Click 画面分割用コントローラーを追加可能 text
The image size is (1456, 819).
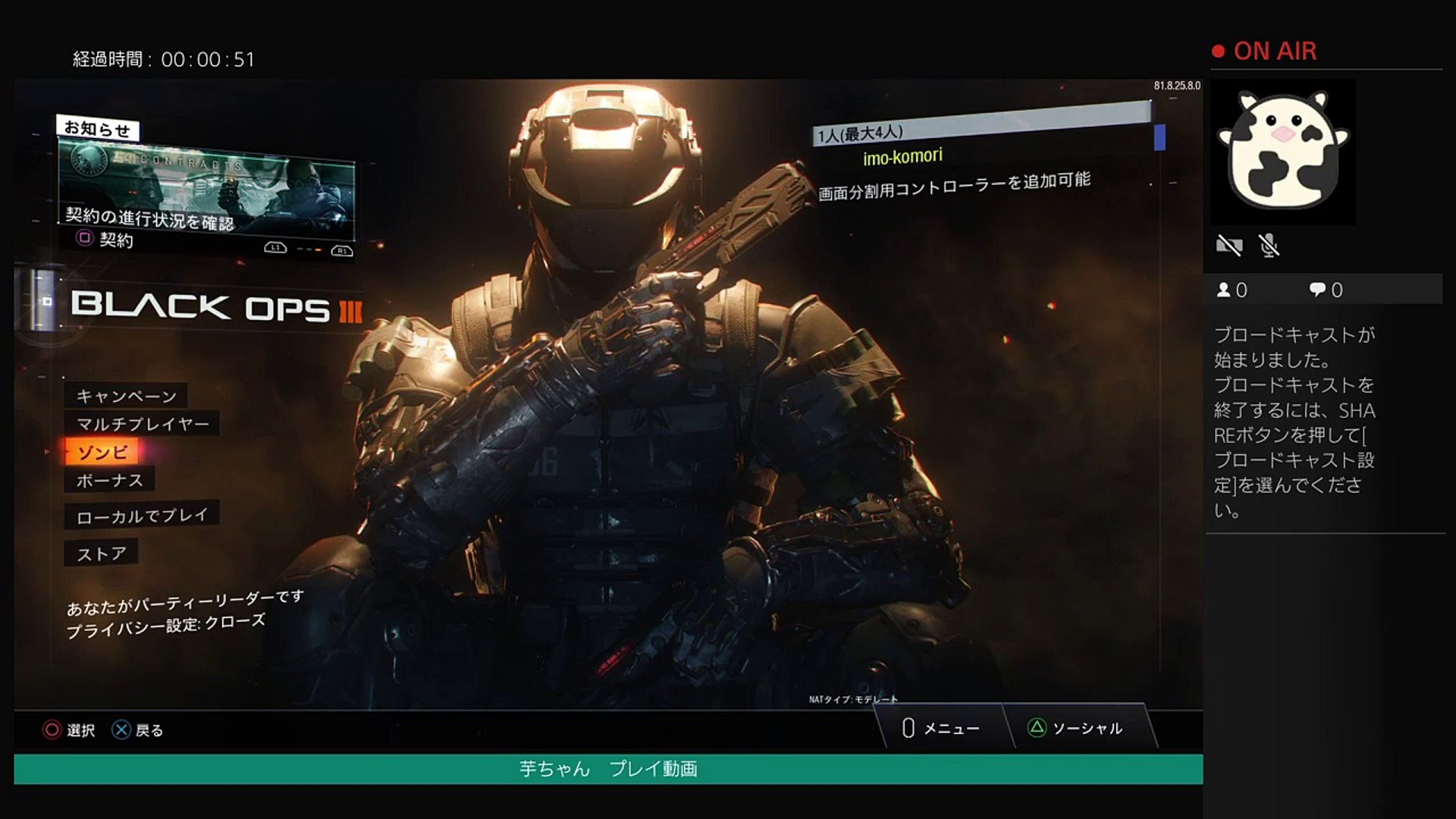[x=954, y=185]
